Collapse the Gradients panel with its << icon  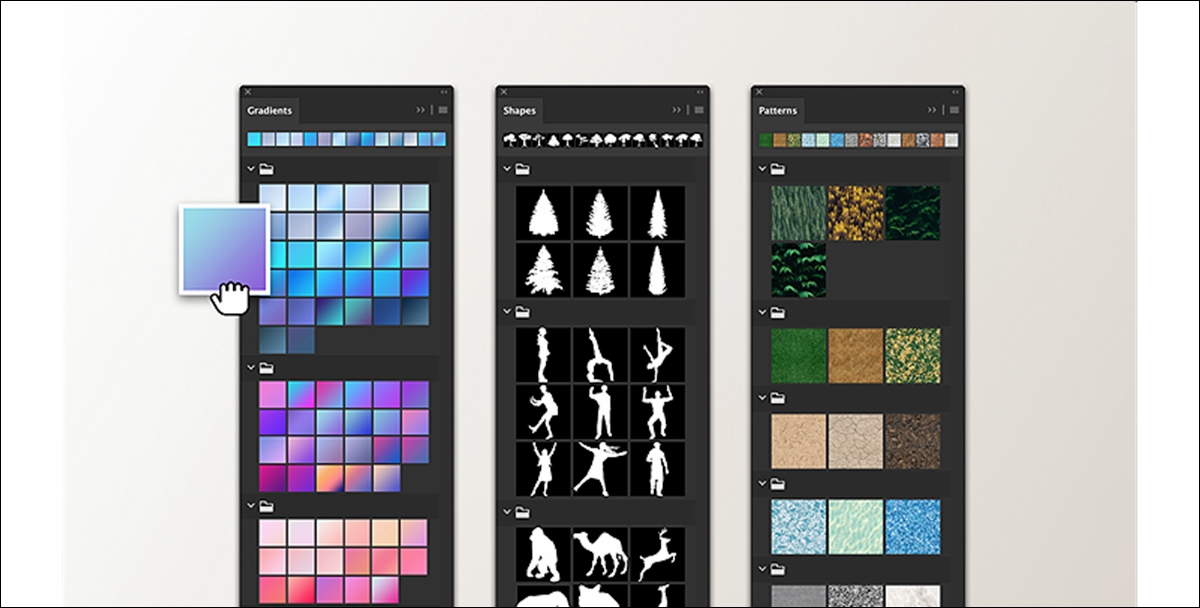(445, 91)
